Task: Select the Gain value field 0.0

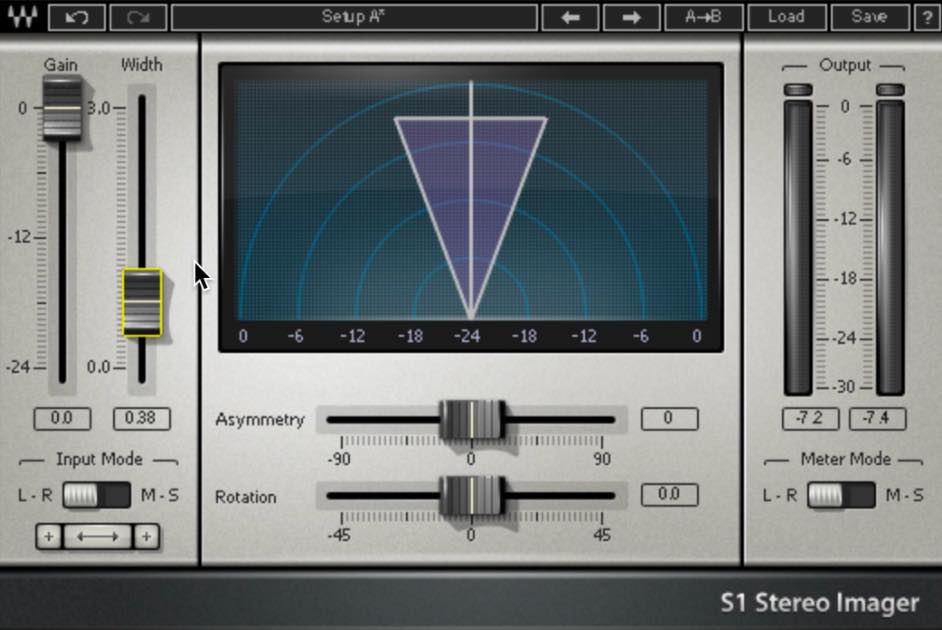Action: (x=62, y=418)
